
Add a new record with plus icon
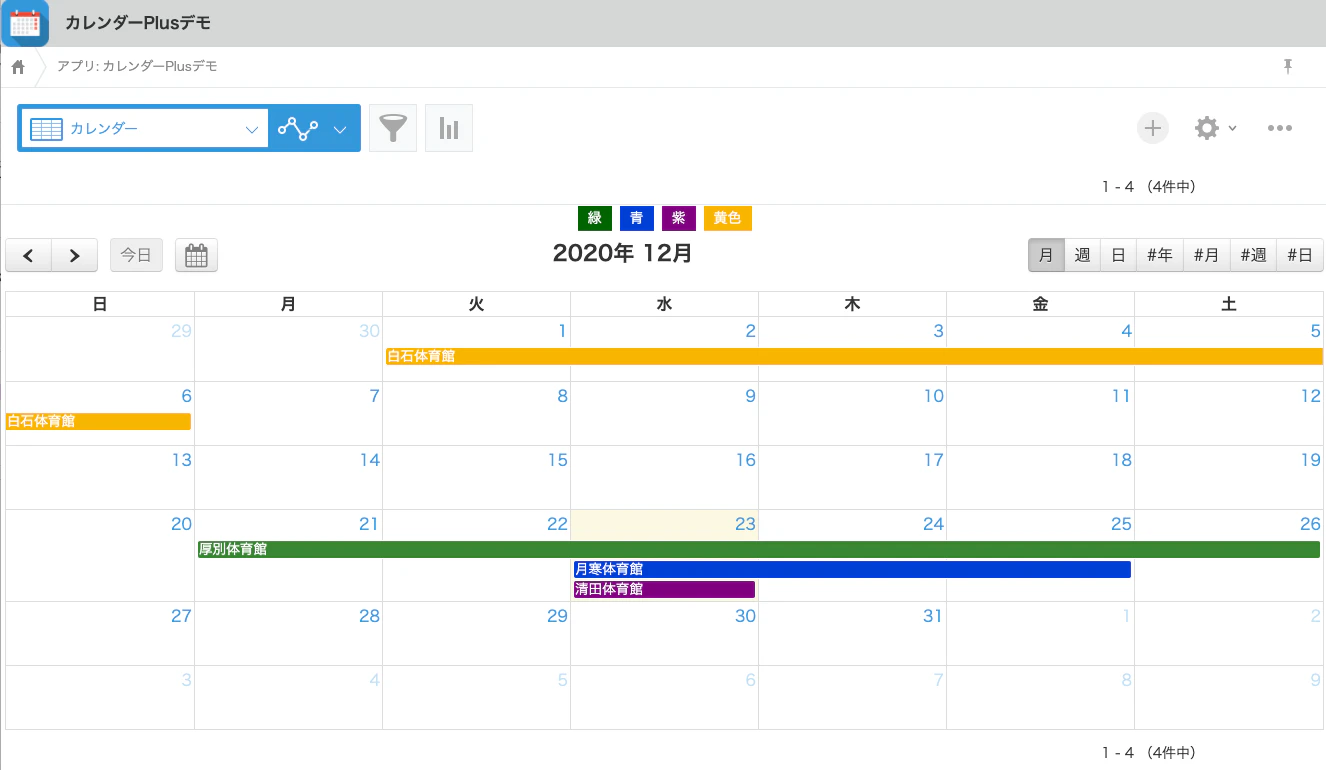[1153, 128]
